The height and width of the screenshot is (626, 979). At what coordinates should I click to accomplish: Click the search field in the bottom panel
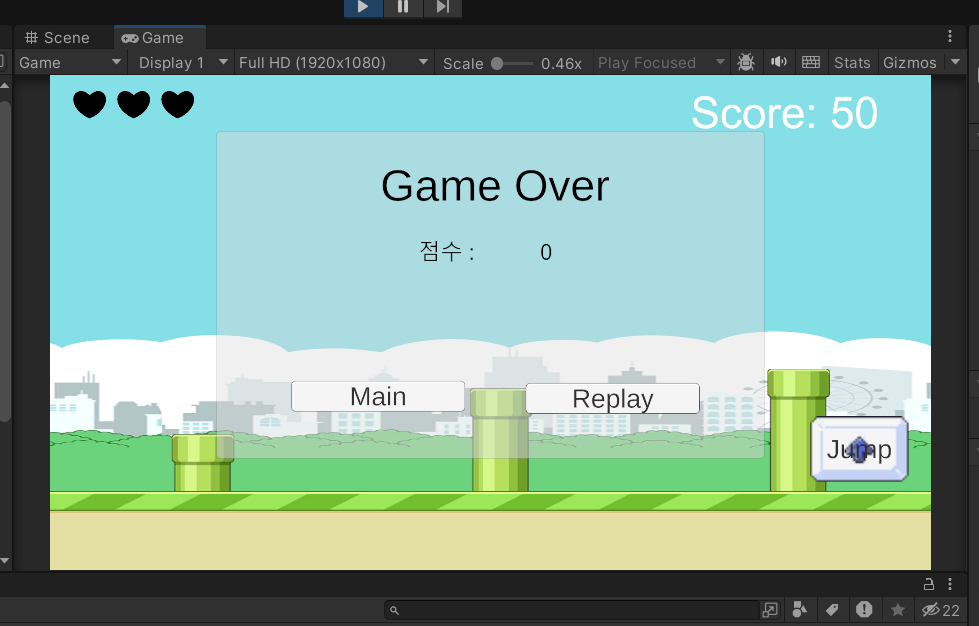click(572, 610)
